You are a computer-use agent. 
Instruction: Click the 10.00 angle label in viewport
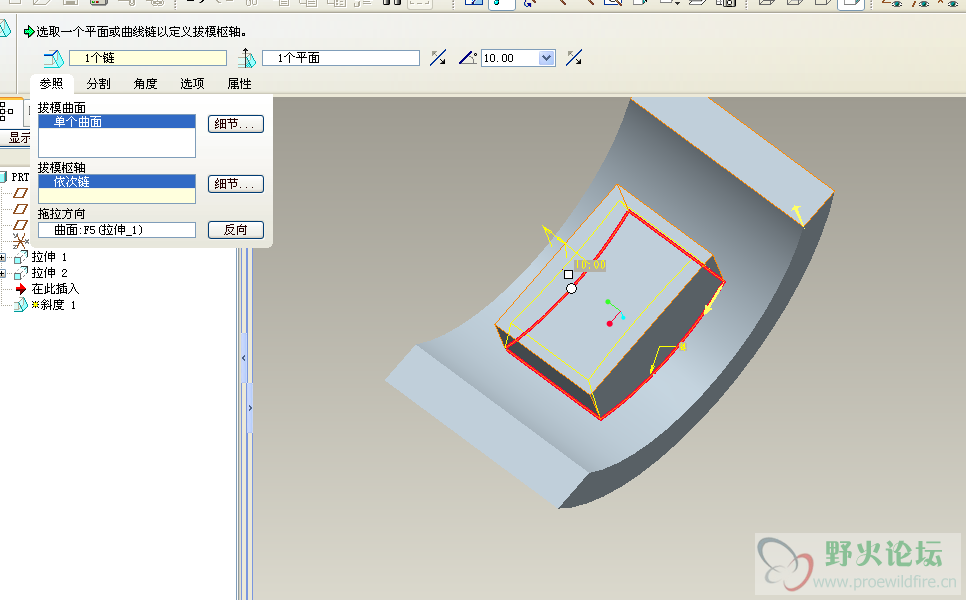point(590,265)
